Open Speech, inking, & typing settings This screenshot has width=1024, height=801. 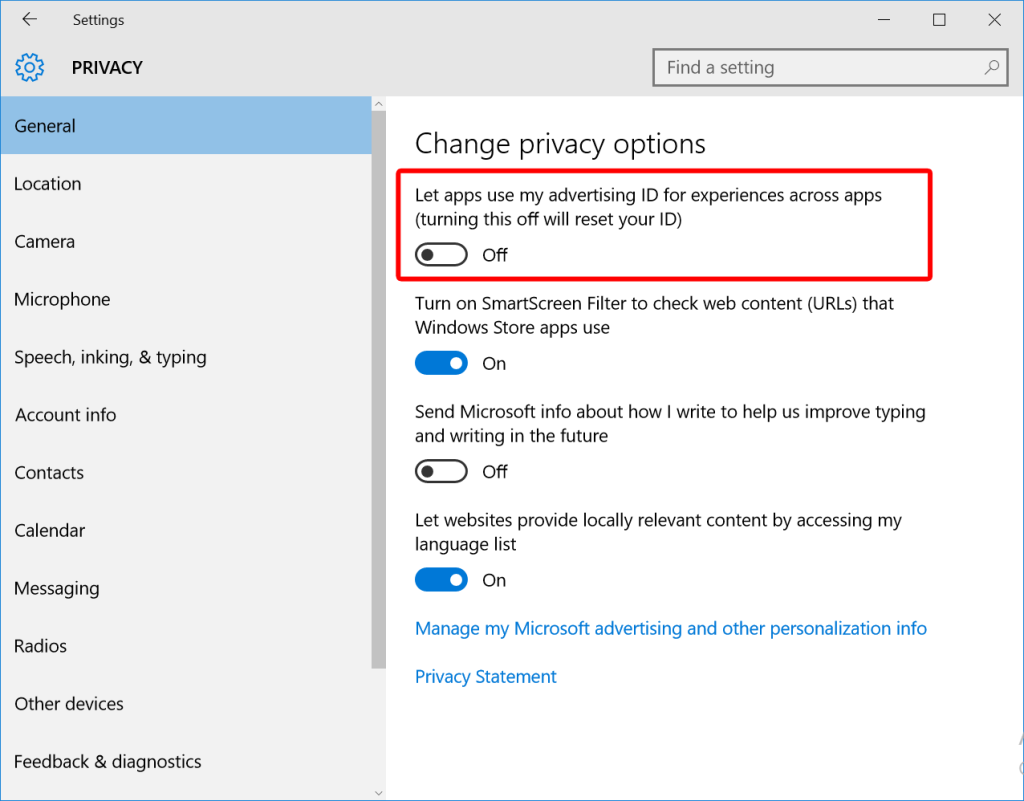click(110, 357)
